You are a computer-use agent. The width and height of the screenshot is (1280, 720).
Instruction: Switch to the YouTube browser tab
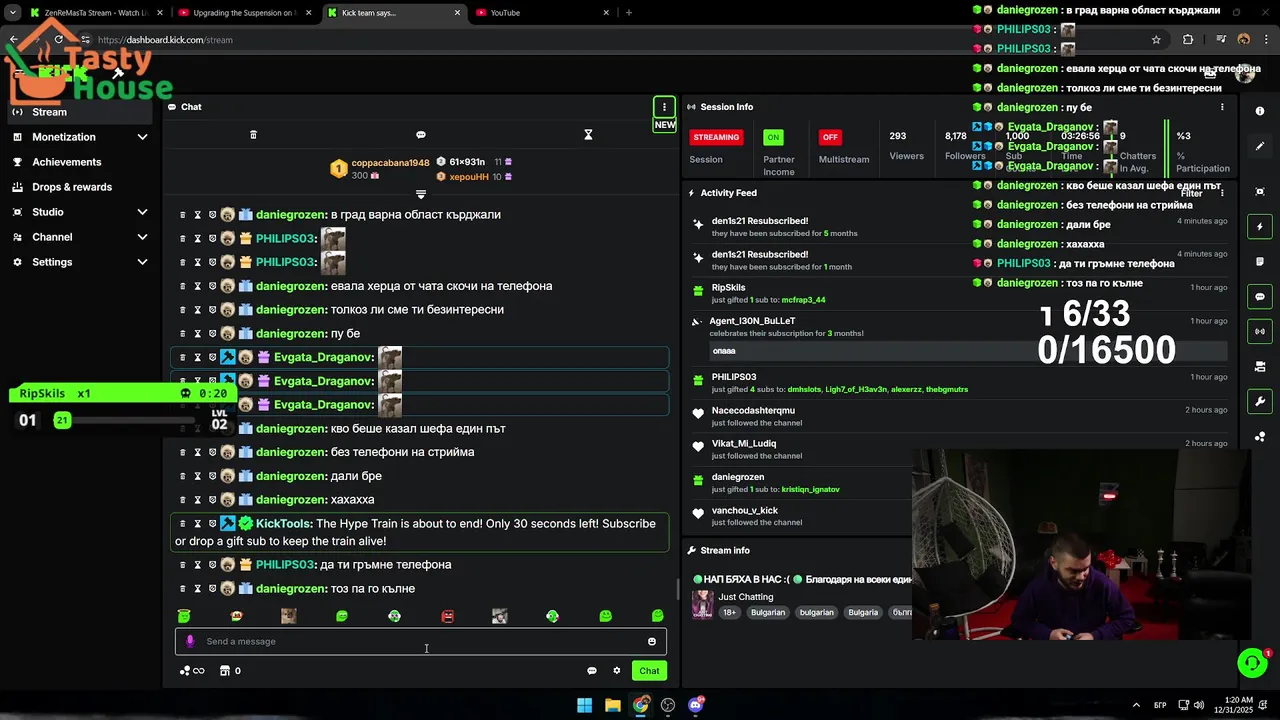click(540, 13)
